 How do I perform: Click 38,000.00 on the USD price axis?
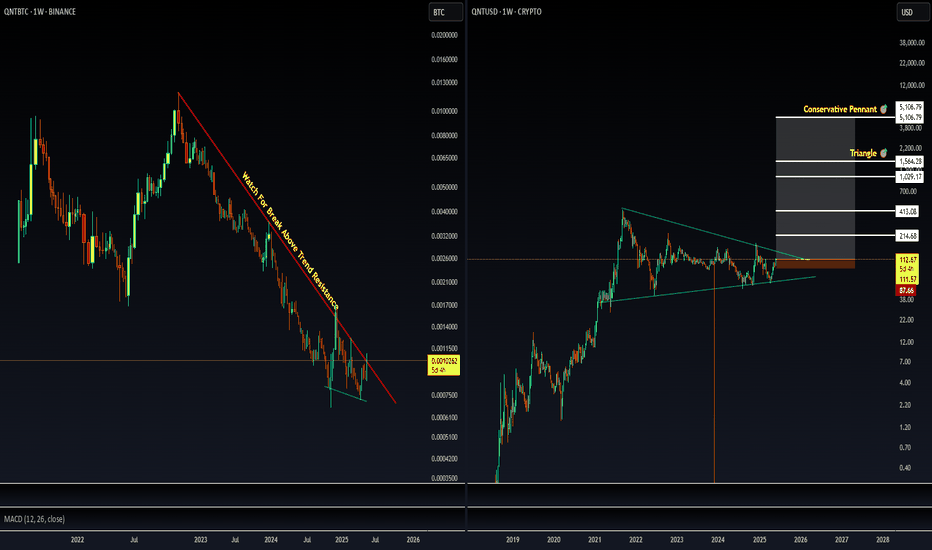tap(912, 42)
